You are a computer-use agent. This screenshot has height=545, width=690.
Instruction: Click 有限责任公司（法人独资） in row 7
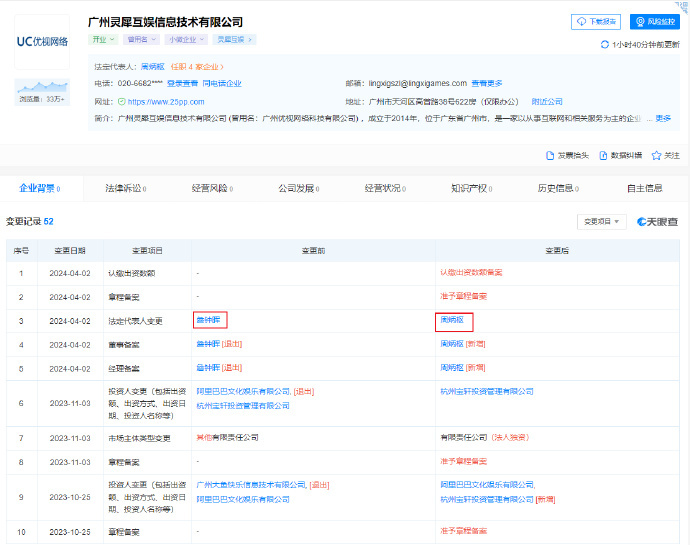pyautogui.click(x=484, y=437)
